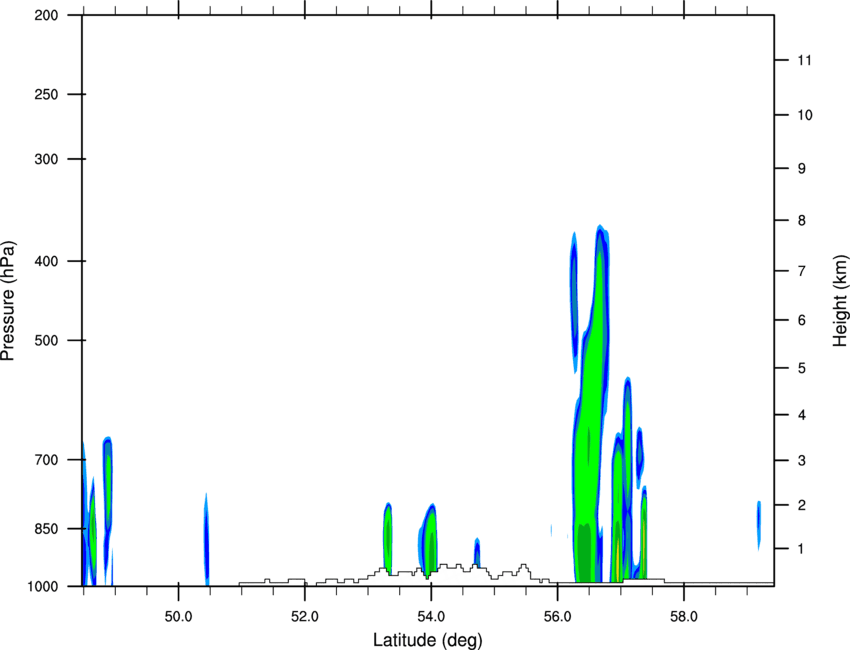Click the 'Height (km)' axis title
The width and height of the screenshot is (850, 650).
pyautogui.click(x=840, y=301)
